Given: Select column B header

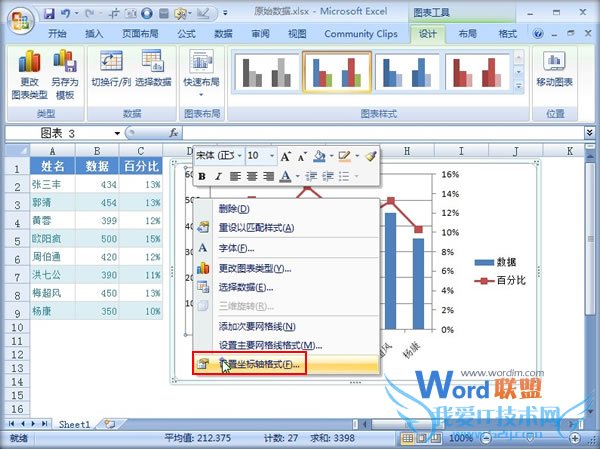Looking at the screenshot, I should (x=97, y=151).
